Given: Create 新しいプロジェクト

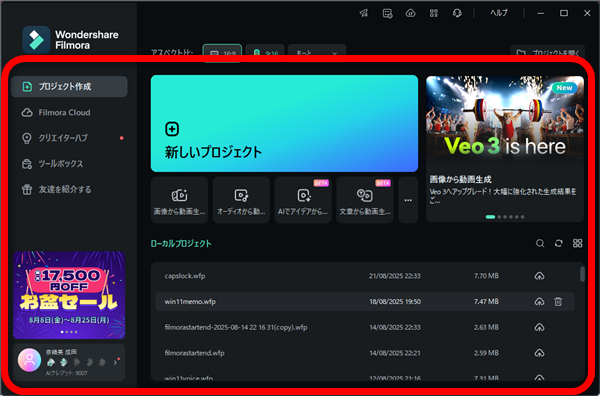Looking at the screenshot, I should [x=284, y=124].
